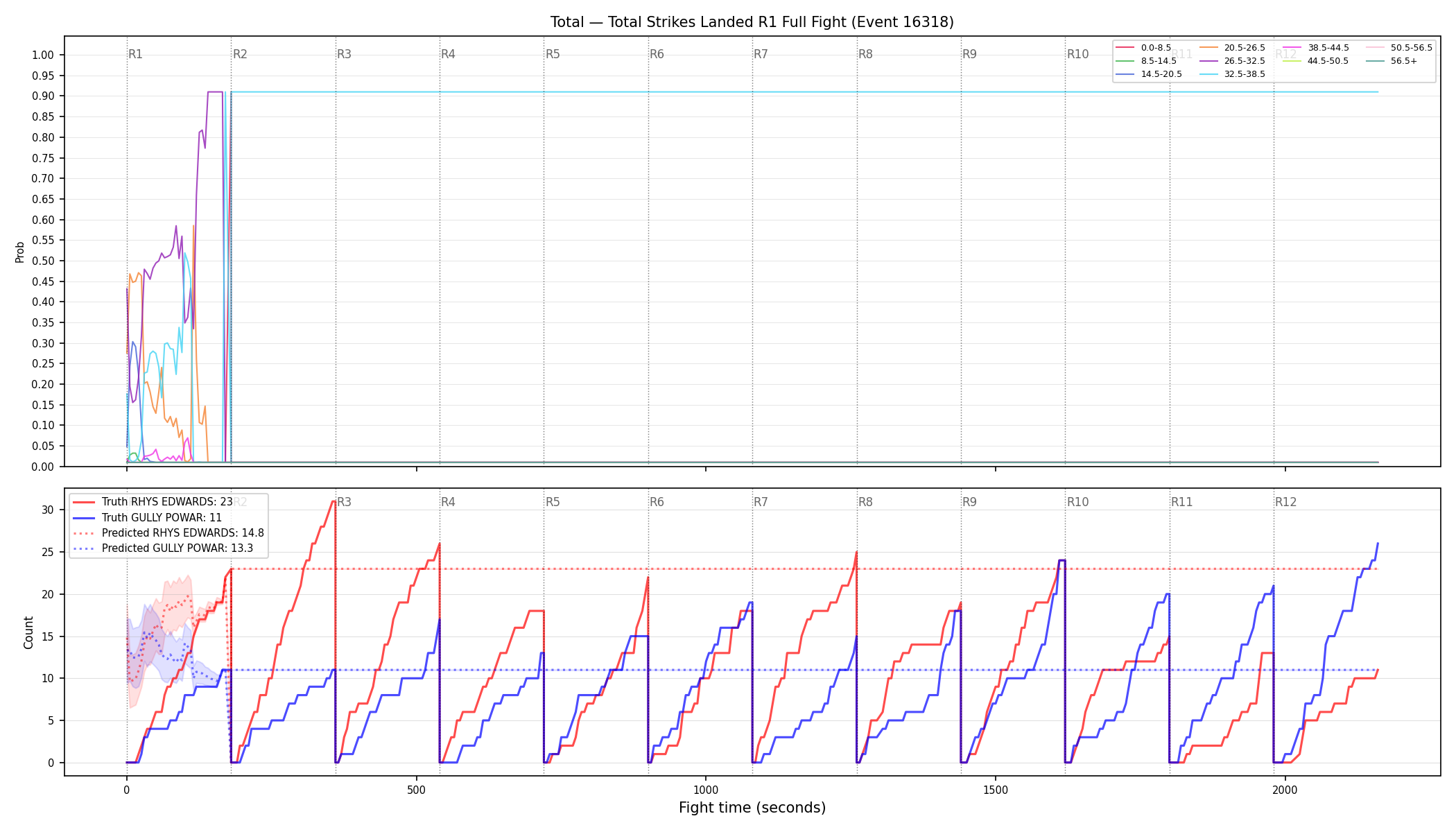Click the x-axis tick label '500'

tap(416, 790)
